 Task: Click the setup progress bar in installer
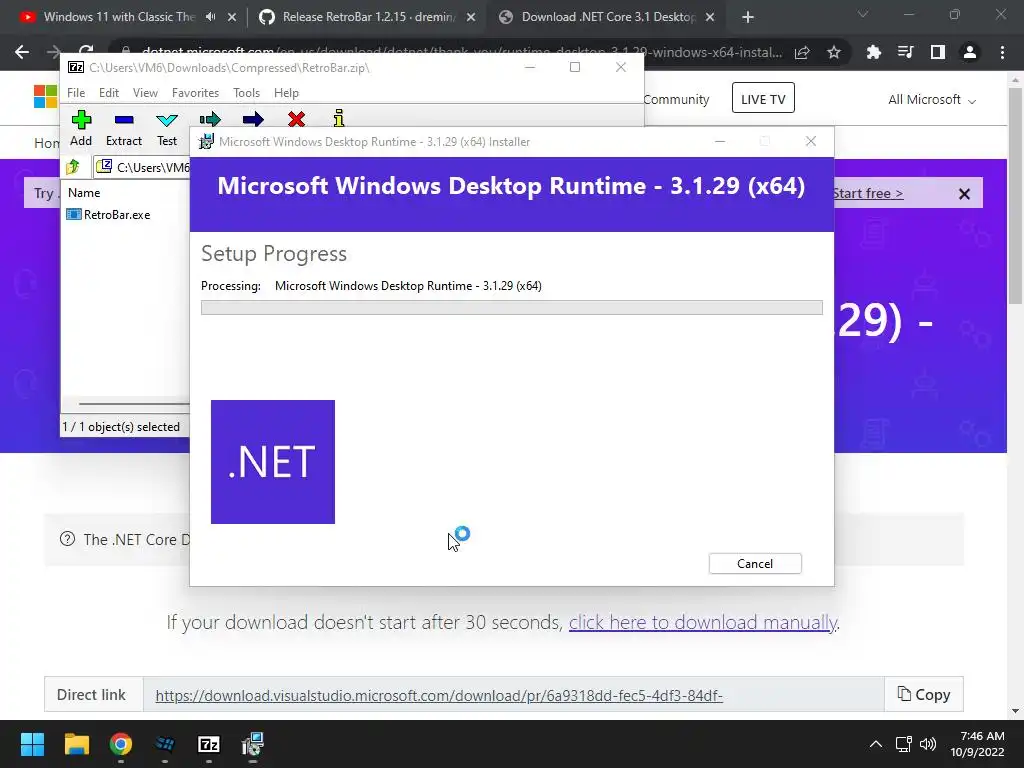[x=511, y=308]
